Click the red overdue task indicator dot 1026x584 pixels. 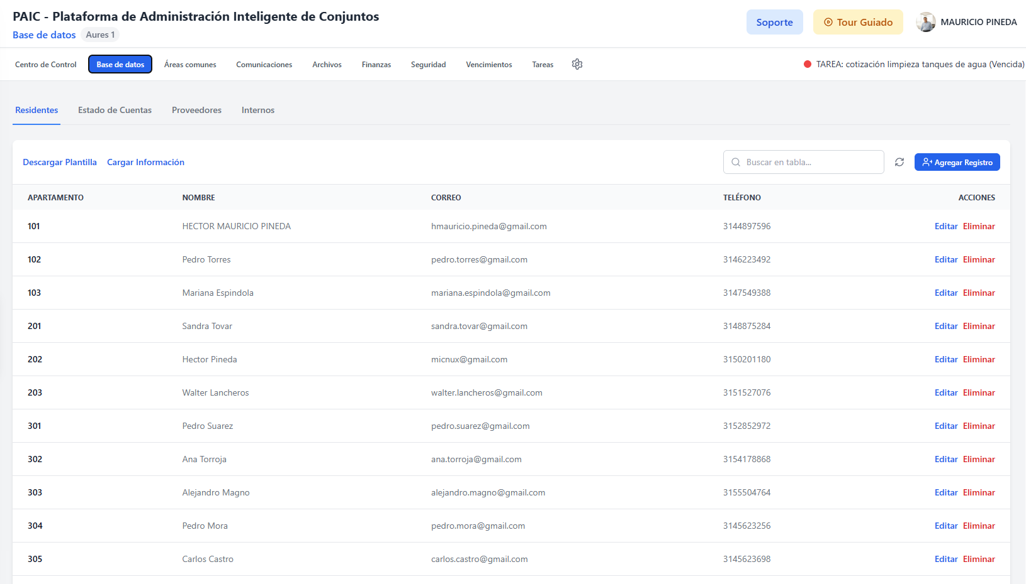coord(807,64)
